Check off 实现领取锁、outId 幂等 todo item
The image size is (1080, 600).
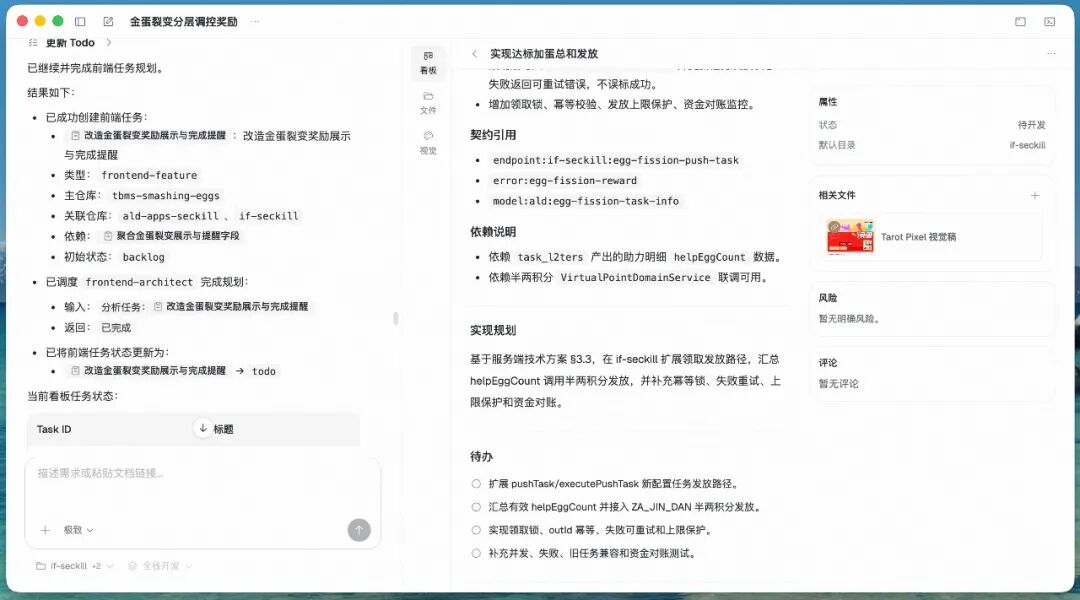point(476,530)
